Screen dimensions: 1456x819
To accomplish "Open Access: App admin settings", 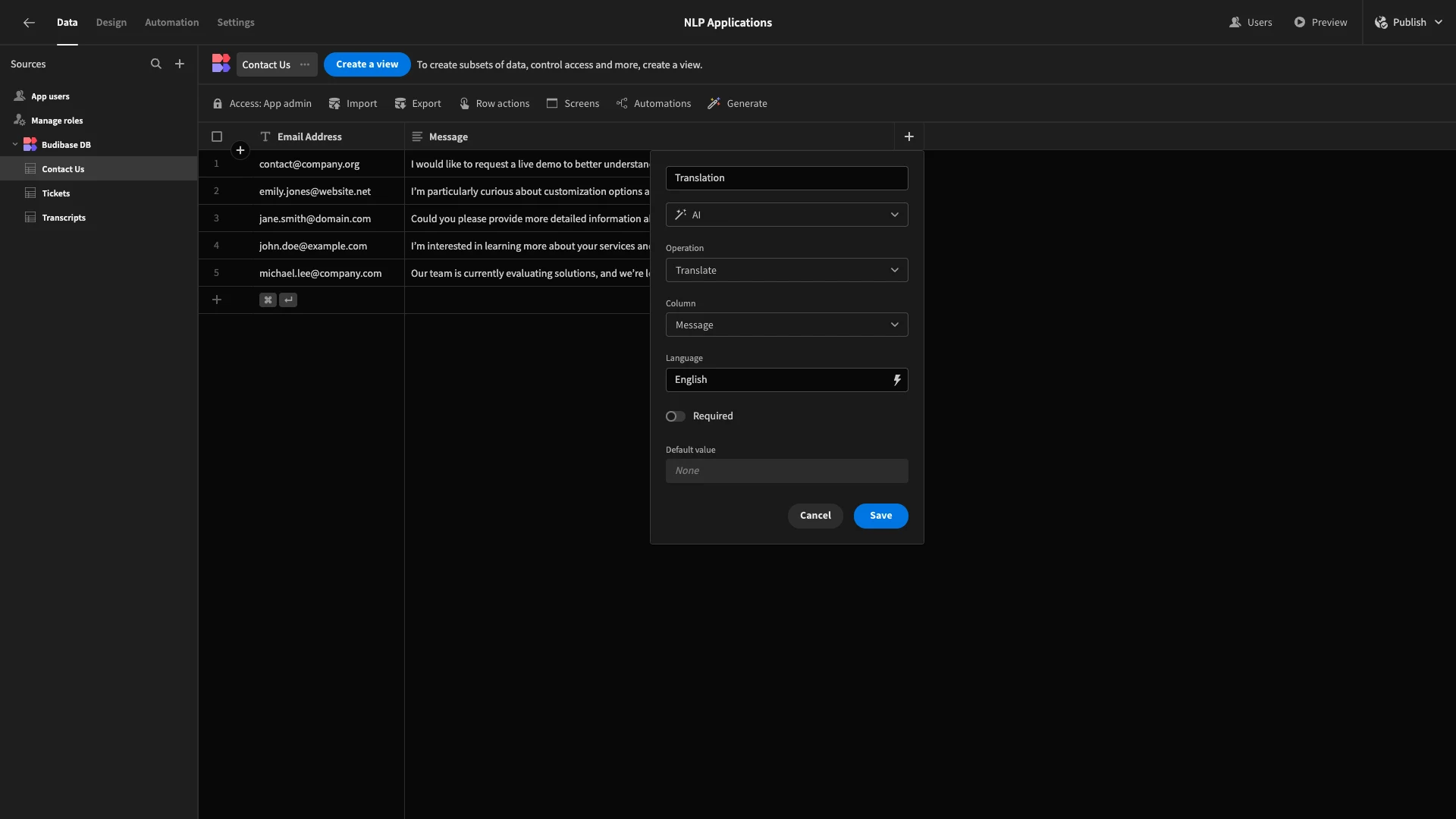I will [262, 104].
